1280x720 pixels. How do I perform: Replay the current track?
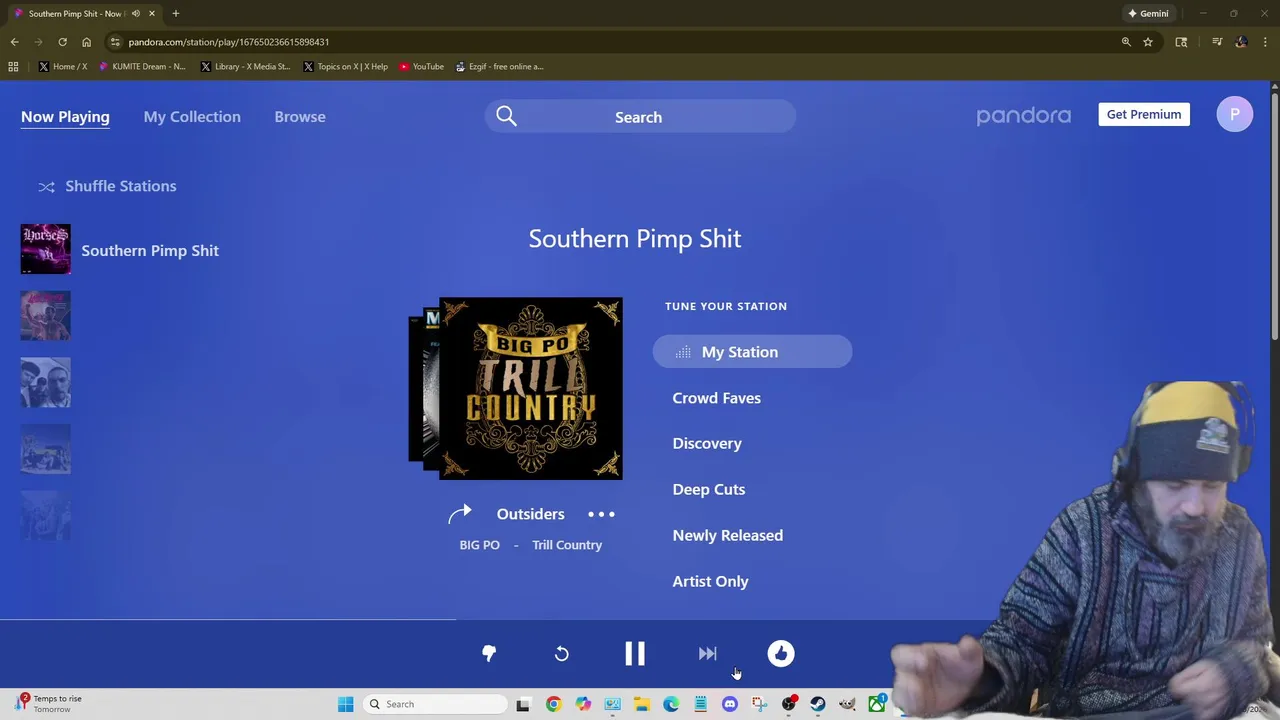coord(561,653)
